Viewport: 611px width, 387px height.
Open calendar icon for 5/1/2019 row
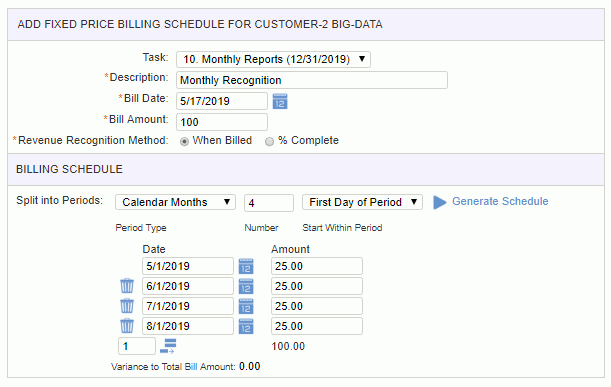pos(246,266)
